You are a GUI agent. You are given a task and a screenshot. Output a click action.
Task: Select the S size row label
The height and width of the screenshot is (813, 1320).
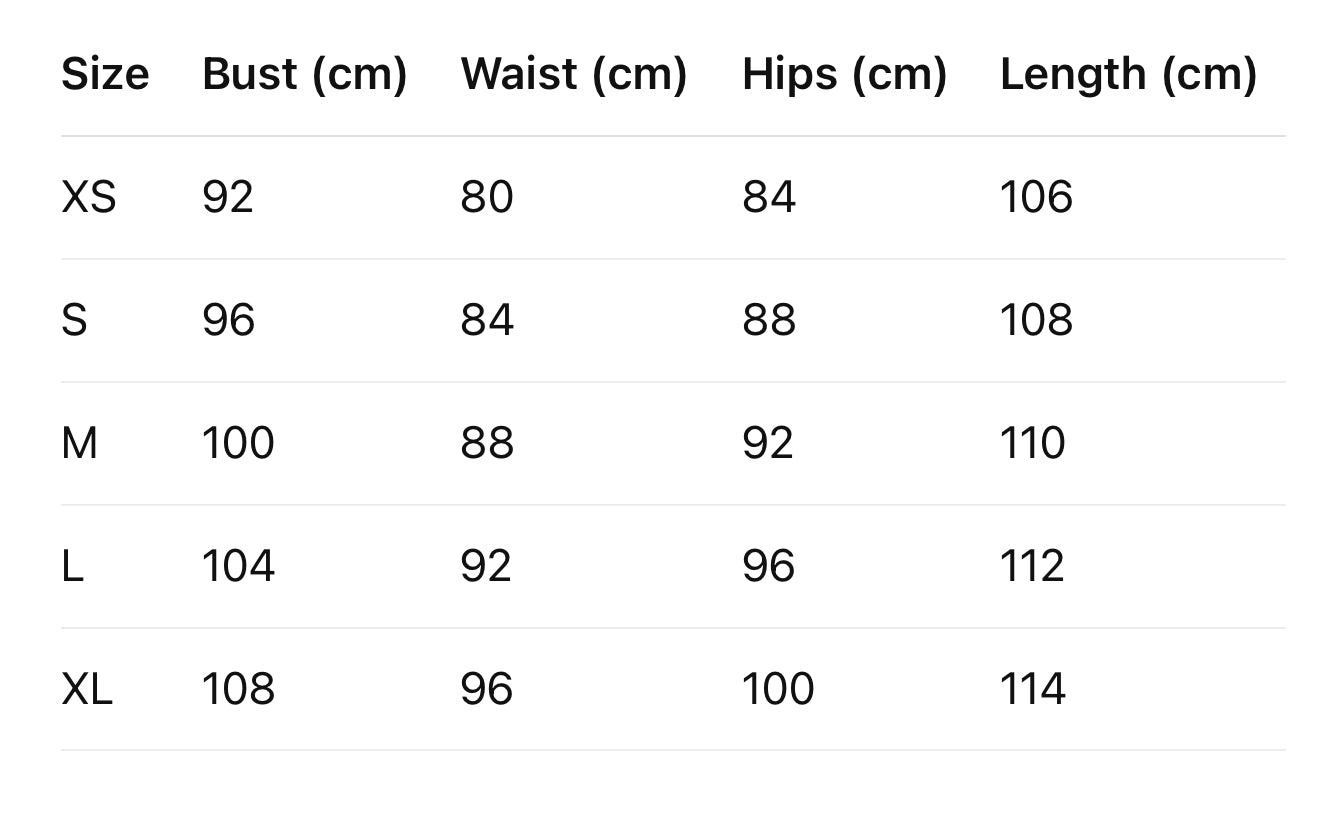coord(75,320)
